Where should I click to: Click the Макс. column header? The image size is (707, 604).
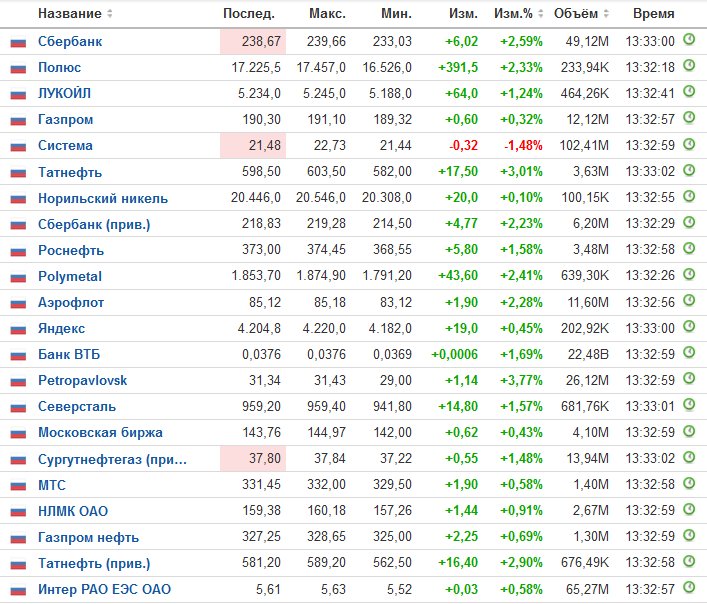point(327,14)
